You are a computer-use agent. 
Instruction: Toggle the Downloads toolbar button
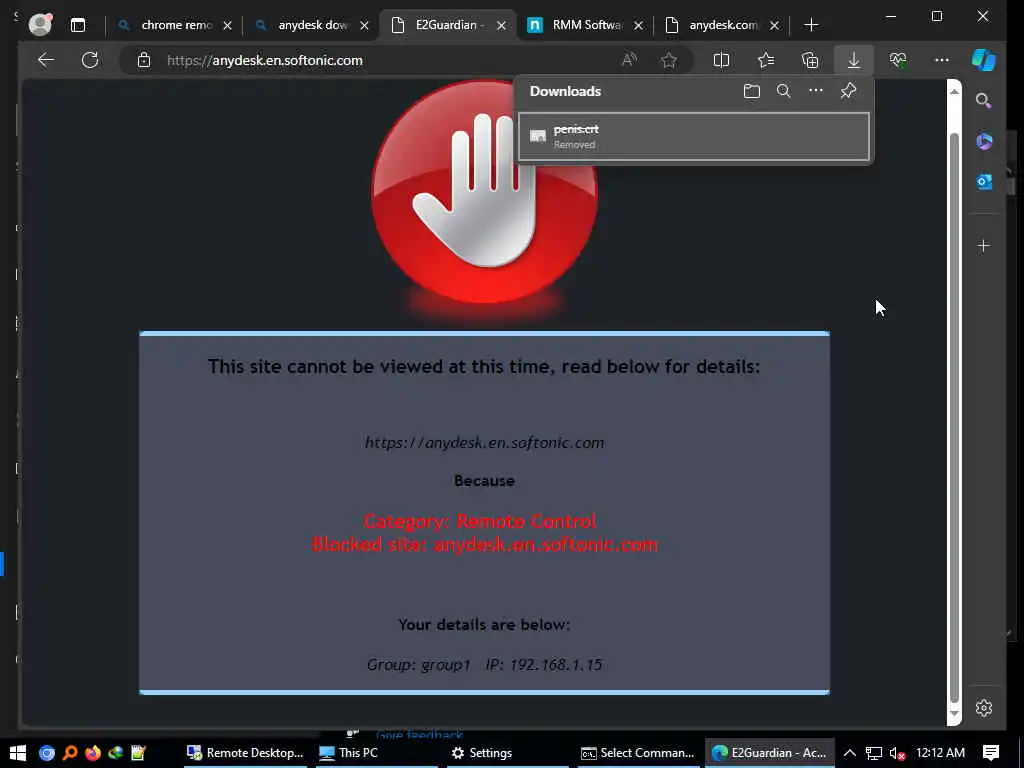[x=854, y=60]
